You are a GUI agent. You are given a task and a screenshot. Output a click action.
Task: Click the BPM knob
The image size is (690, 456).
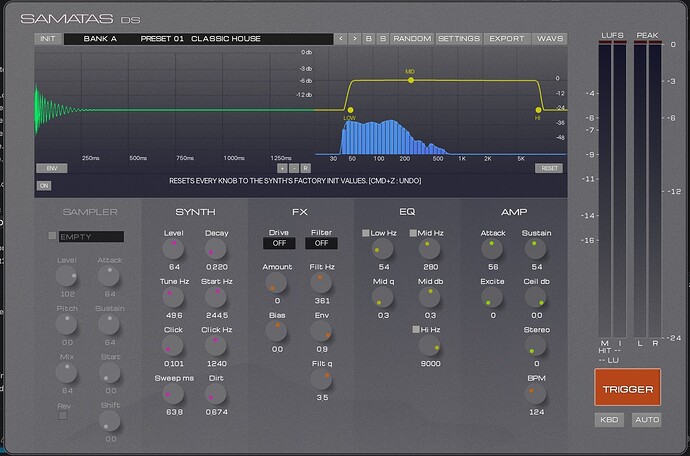pos(536,394)
